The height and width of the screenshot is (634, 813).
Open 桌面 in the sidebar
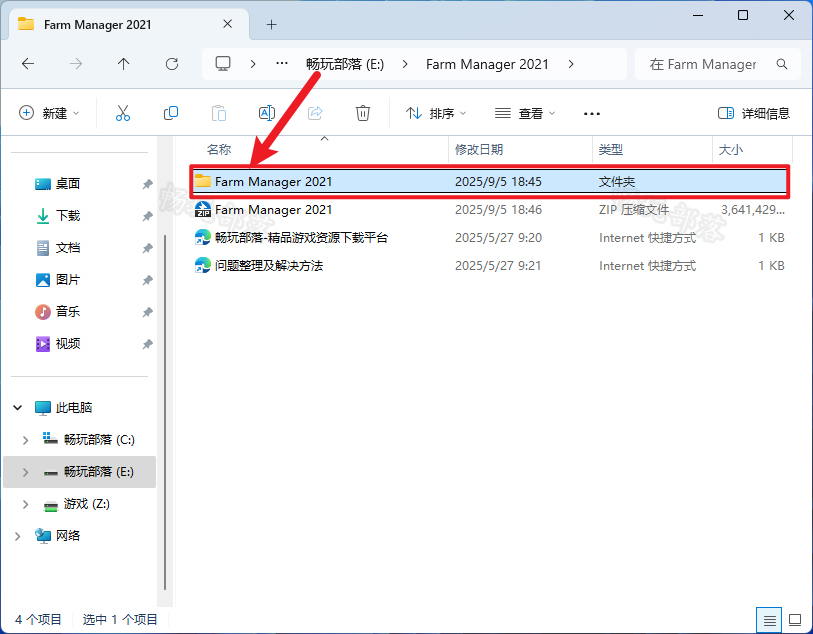[x=68, y=184]
